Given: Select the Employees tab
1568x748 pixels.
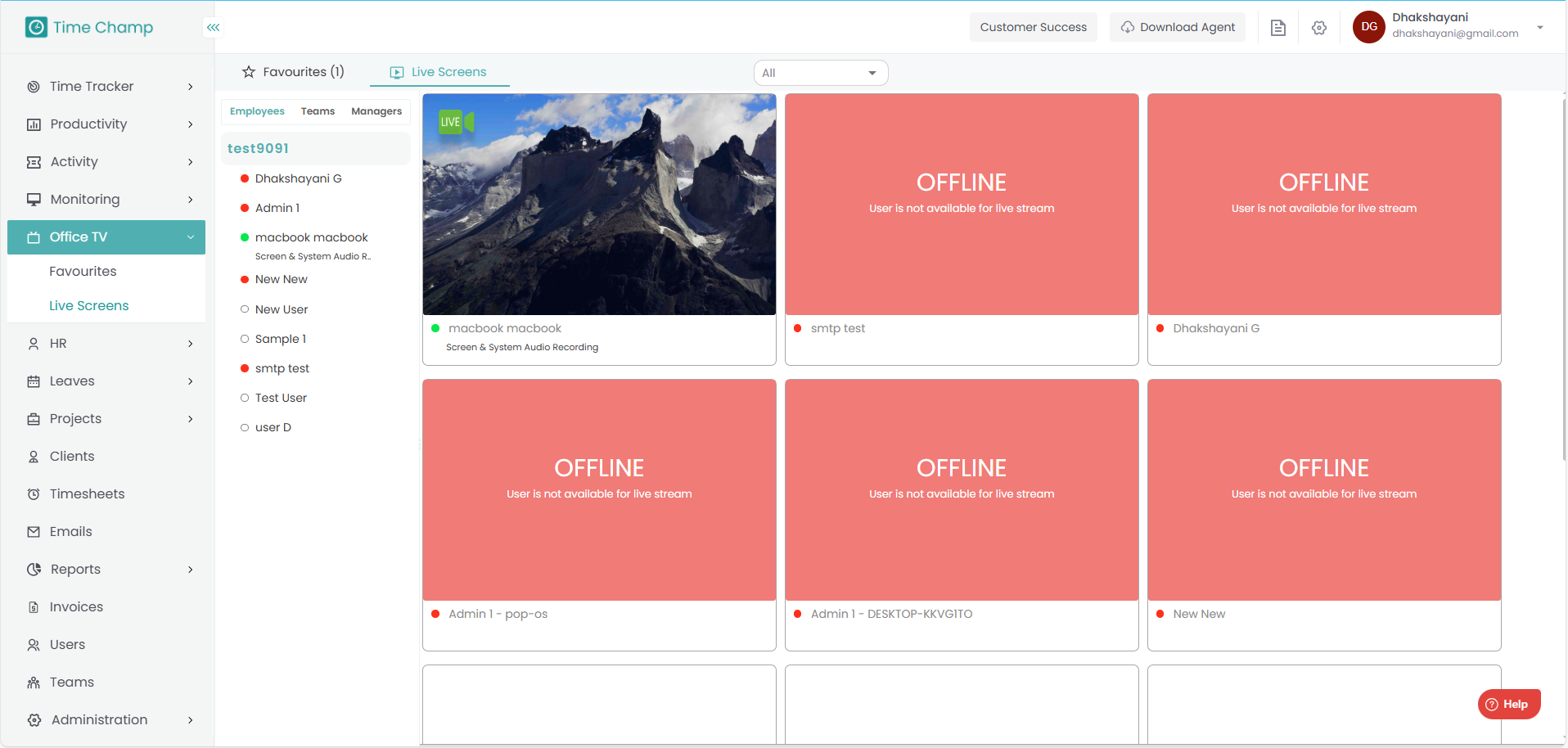Looking at the screenshot, I should pyautogui.click(x=257, y=111).
